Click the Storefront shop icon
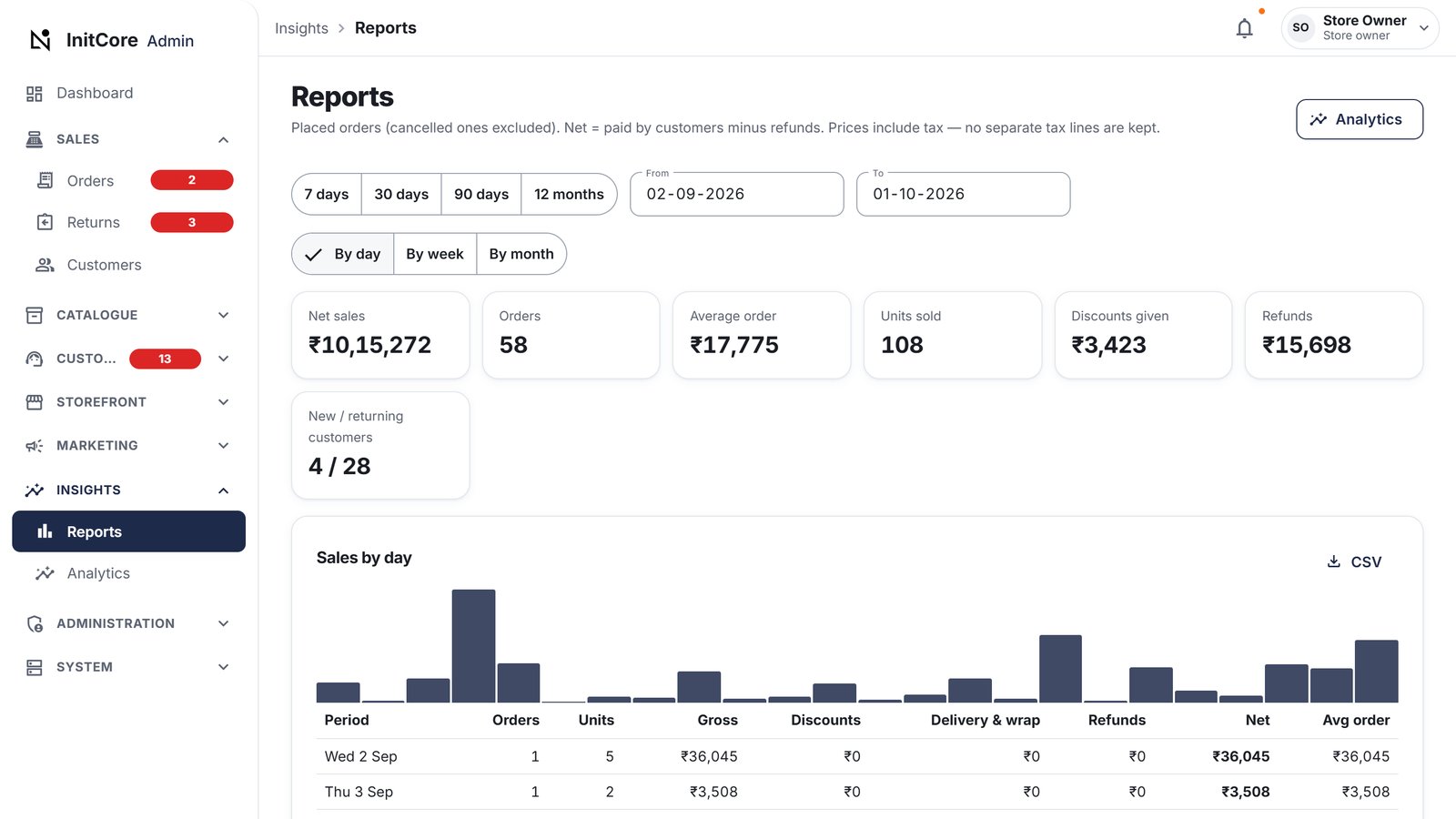This screenshot has height=819, width=1456. pos(35,402)
